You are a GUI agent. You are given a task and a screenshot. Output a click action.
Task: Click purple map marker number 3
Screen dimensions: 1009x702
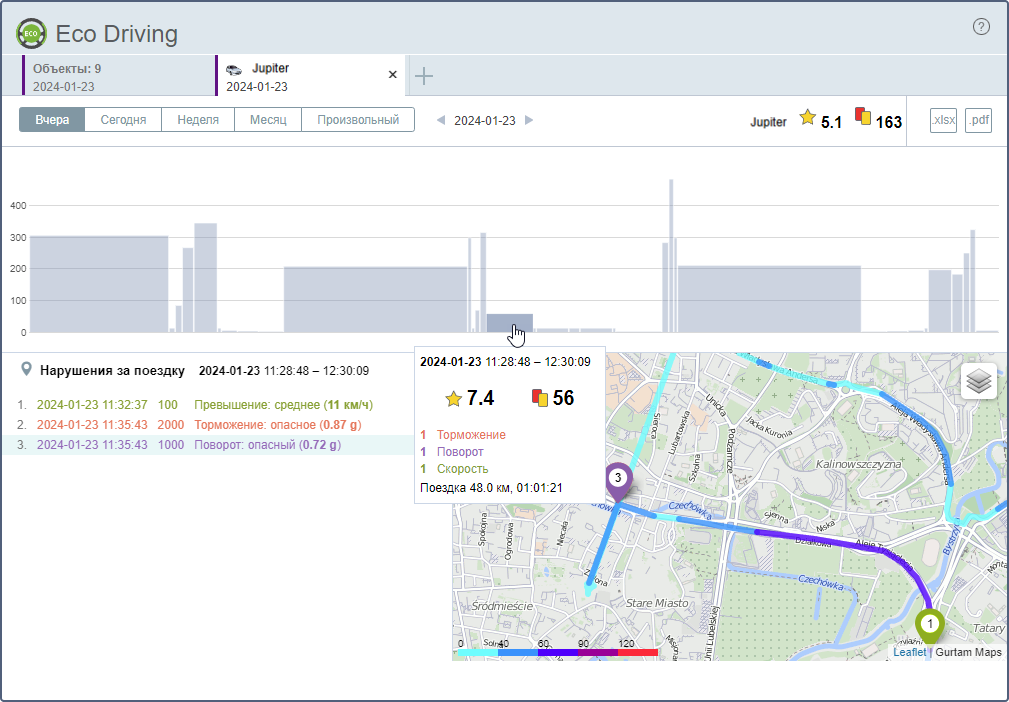click(x=618, y=480)
